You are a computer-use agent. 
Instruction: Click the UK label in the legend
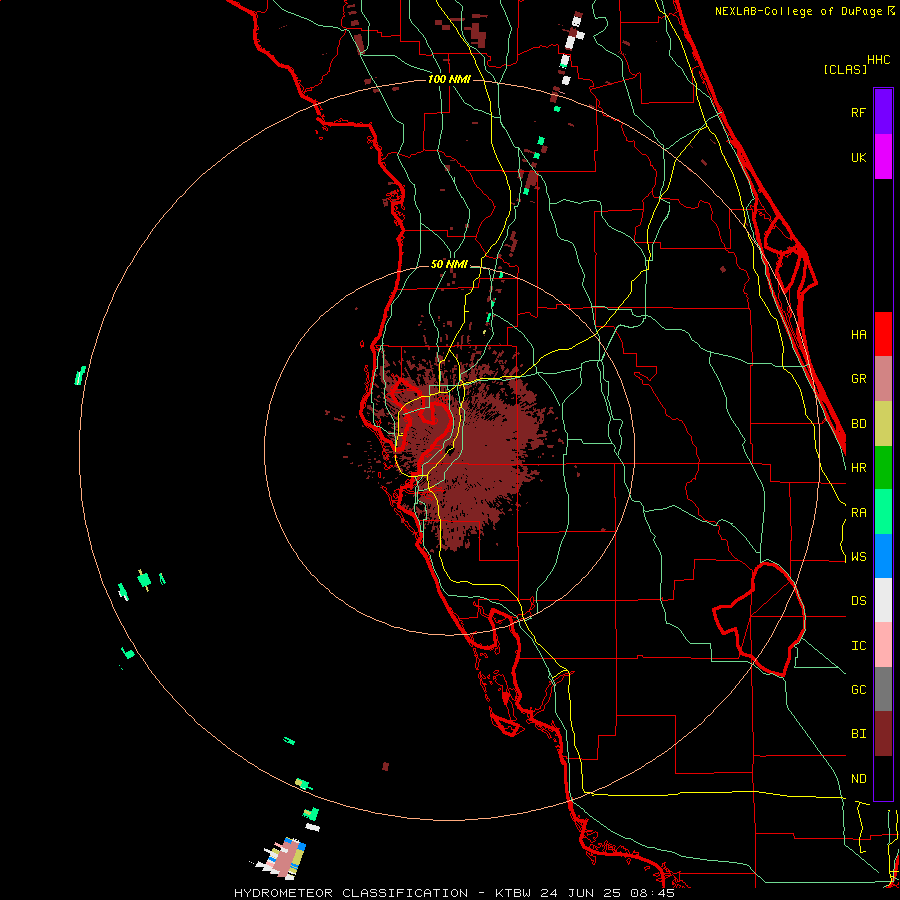858,157
